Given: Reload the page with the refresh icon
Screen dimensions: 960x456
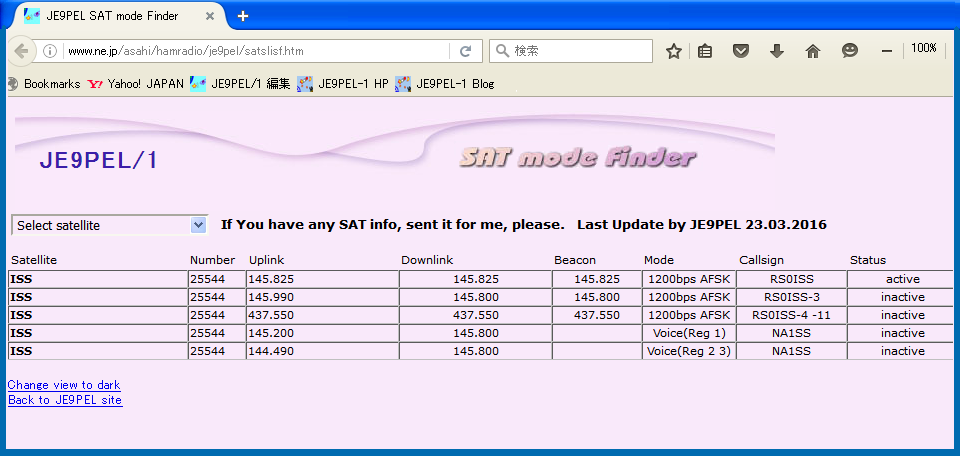Looking at the screenshot, I should (465, 51).
